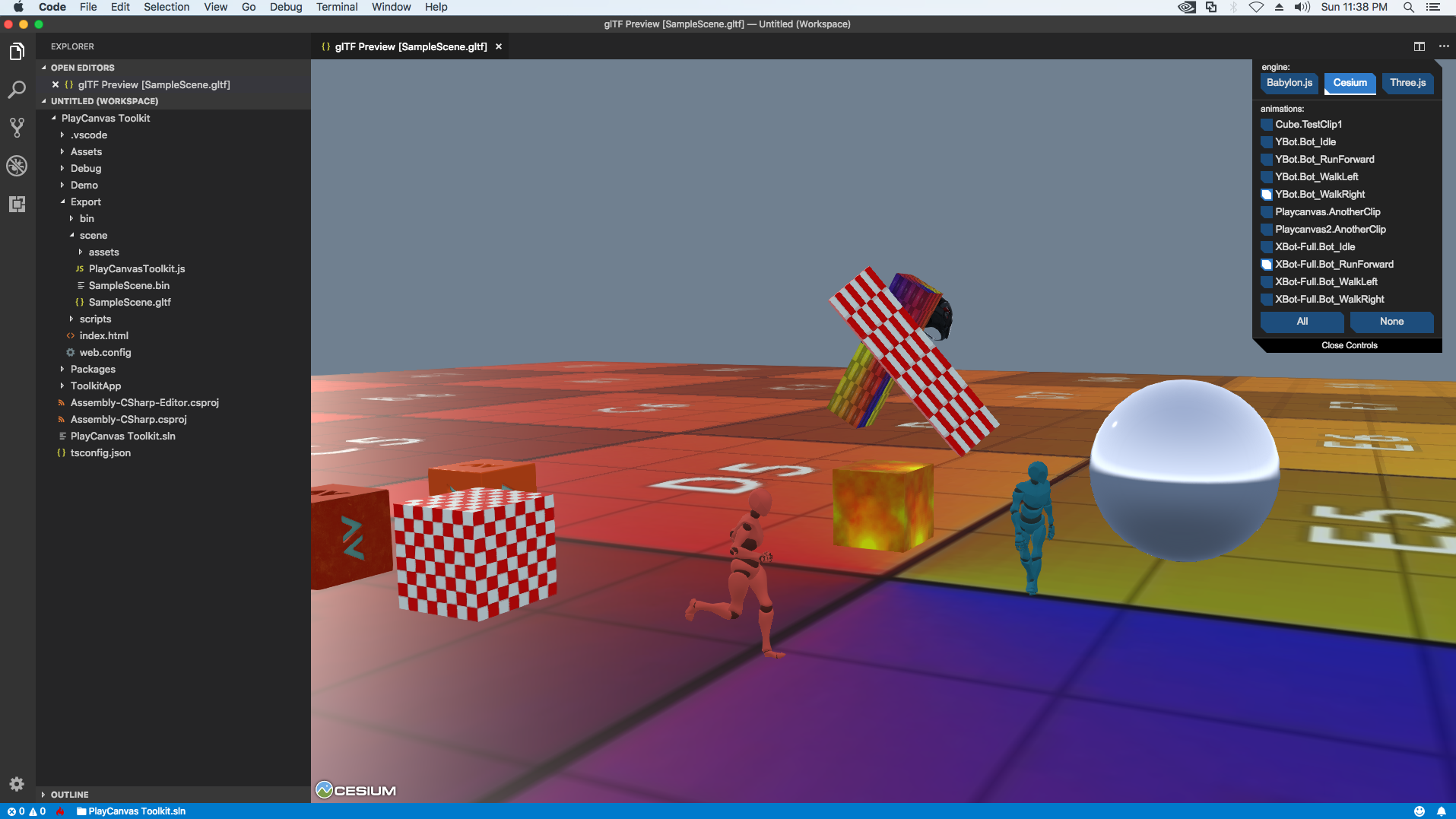Click the Split Editor icon
The width and height of the screenshot is (1456, 819).
pos(1420,46)
